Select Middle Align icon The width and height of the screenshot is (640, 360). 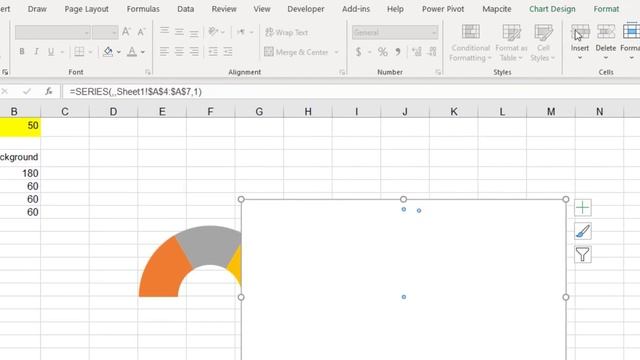pos(179,31)
